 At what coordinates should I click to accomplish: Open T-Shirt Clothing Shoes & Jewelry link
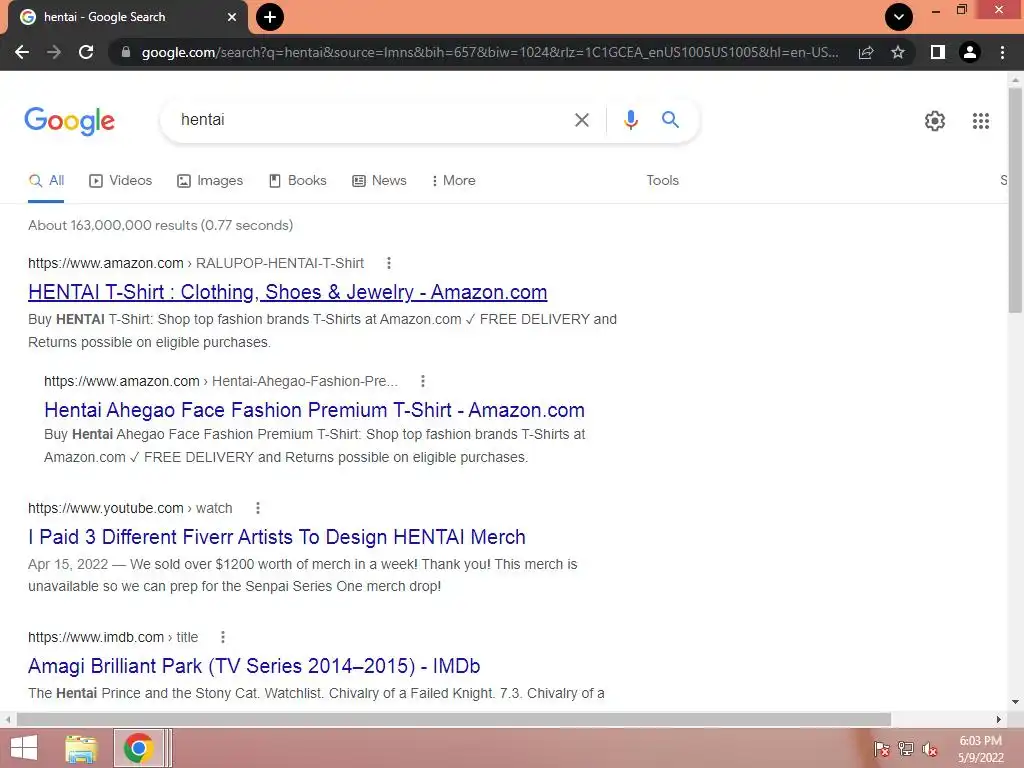287,292
